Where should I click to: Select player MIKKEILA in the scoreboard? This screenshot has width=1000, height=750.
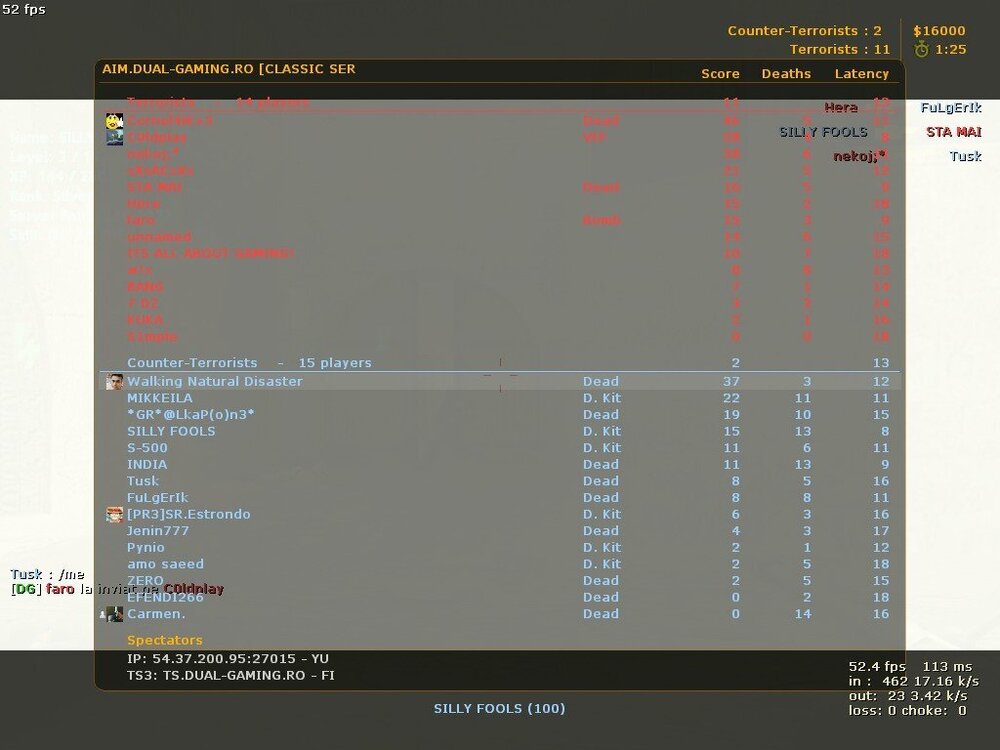click(x=160, y=398)
